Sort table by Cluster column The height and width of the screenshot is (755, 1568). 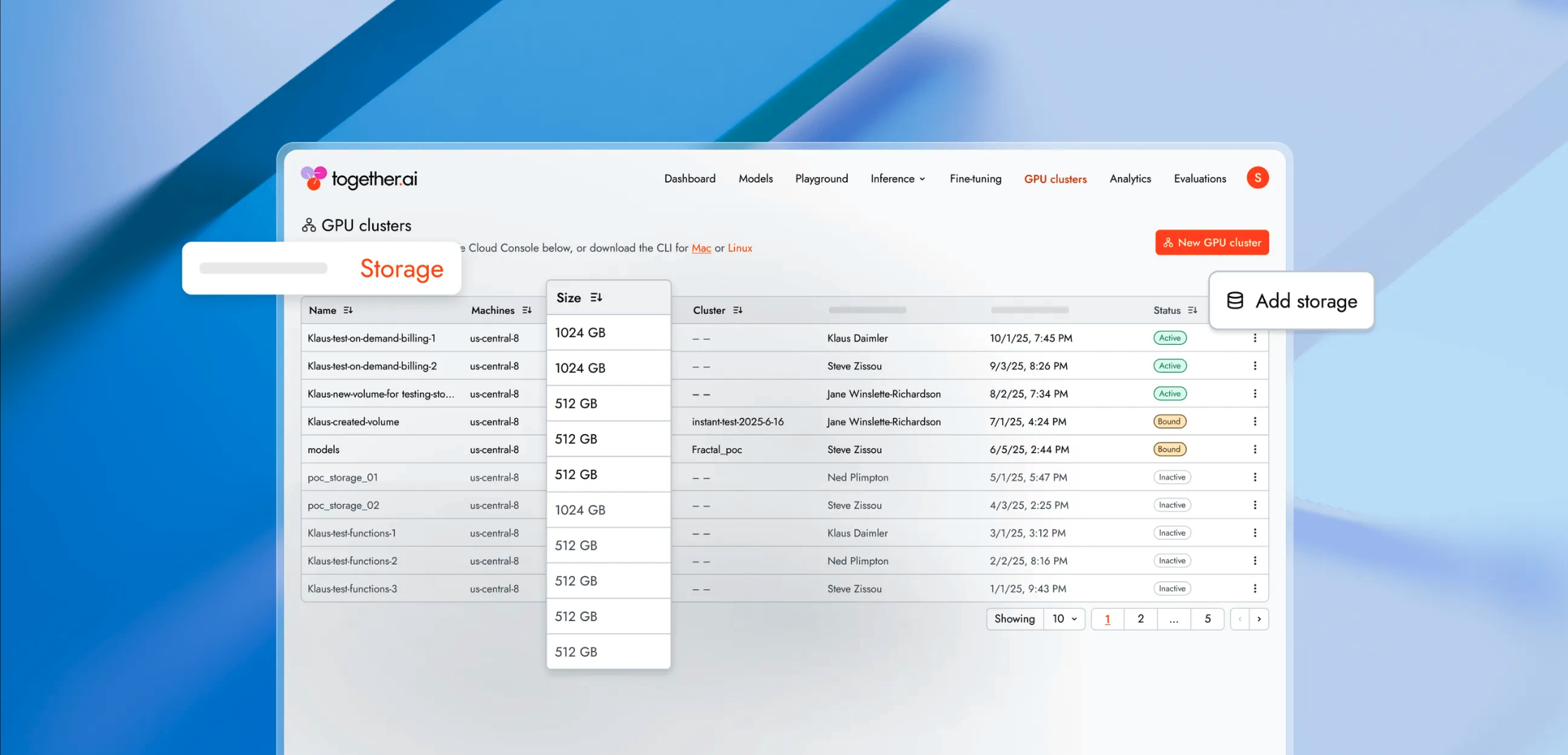click(x=738, y=310)
